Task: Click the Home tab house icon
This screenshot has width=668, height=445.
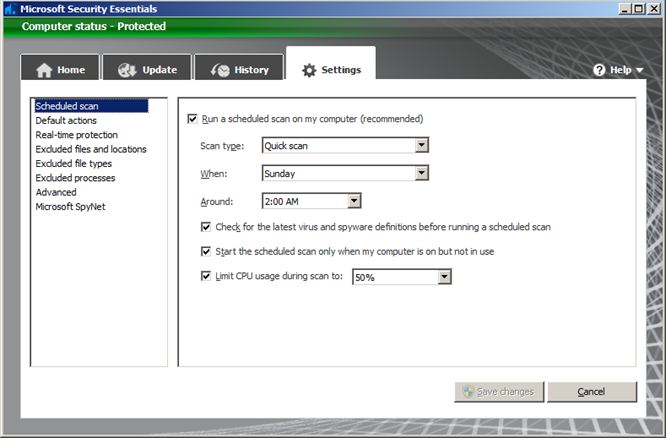Action: click(44, 70)
